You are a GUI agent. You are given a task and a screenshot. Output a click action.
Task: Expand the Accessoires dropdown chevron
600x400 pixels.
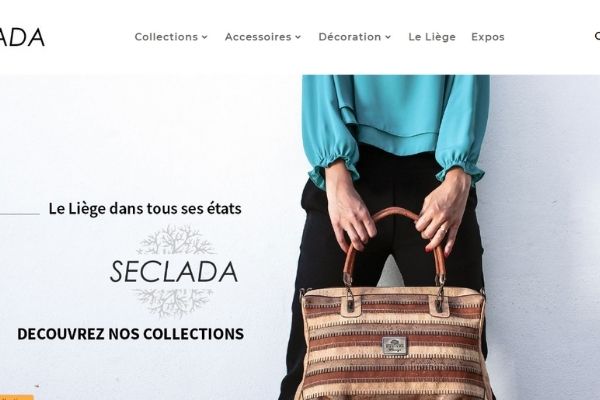point(298,37)
